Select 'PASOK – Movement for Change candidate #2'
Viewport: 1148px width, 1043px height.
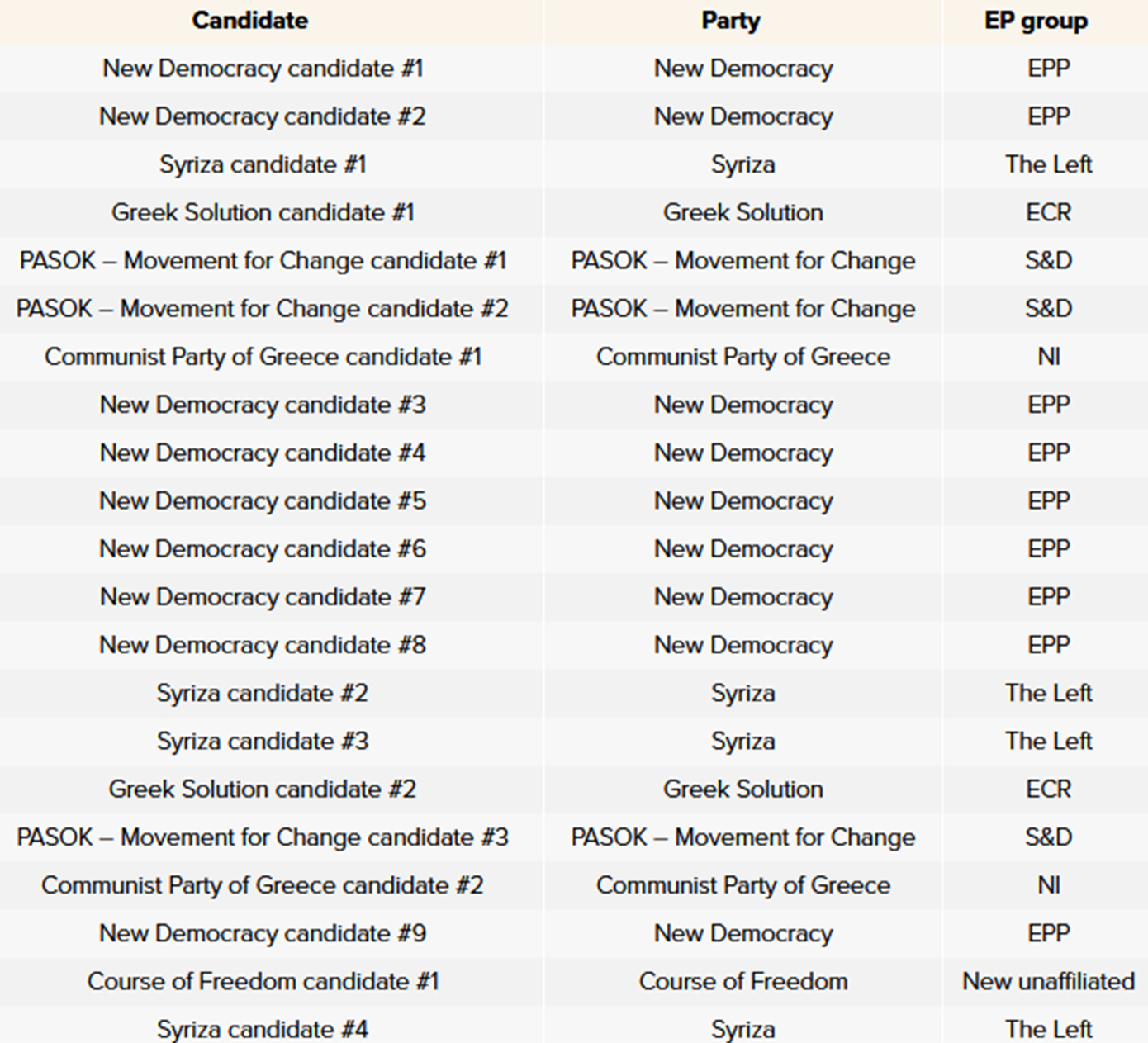(x=263, y=309)
